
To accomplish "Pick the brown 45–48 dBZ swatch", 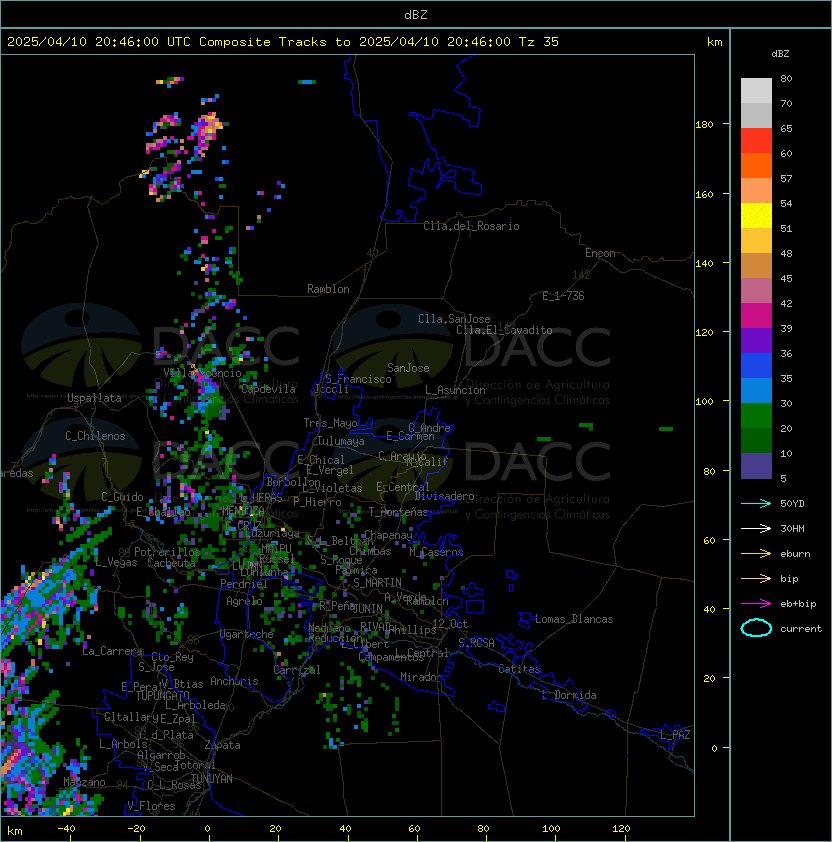I will coord(756,266).
